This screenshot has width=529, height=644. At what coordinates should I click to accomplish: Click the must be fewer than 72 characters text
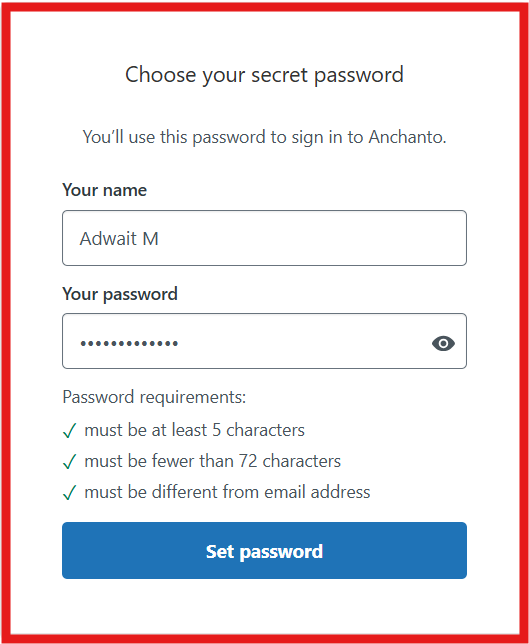(212, 461)
